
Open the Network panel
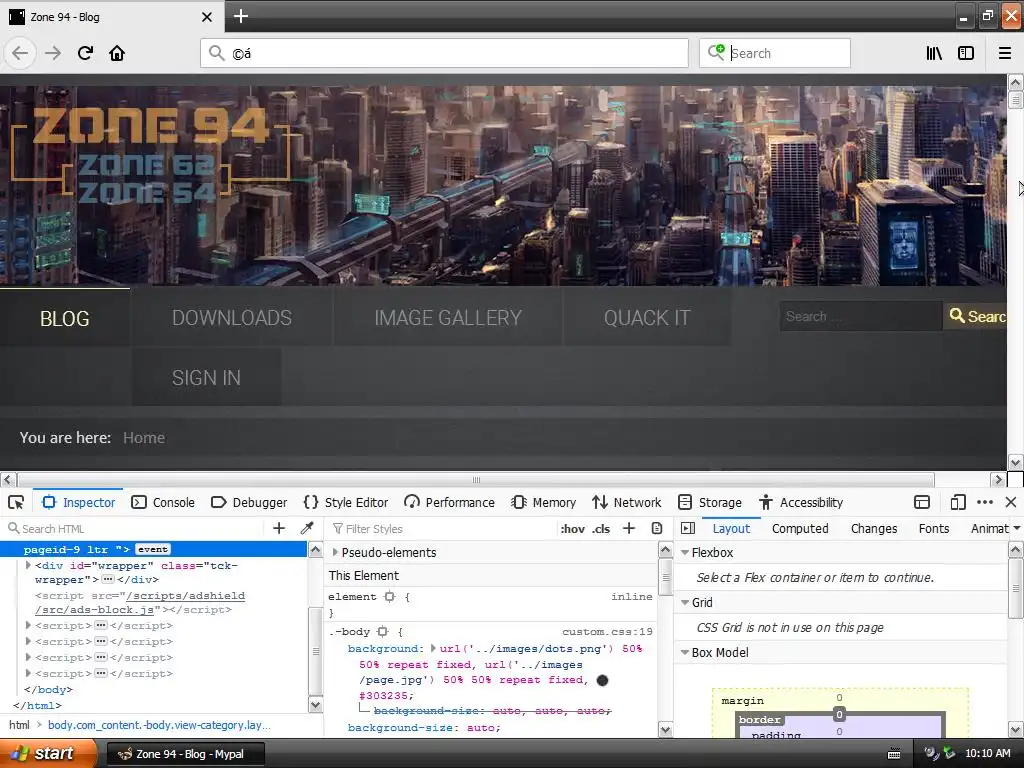[x=626, y=502]
